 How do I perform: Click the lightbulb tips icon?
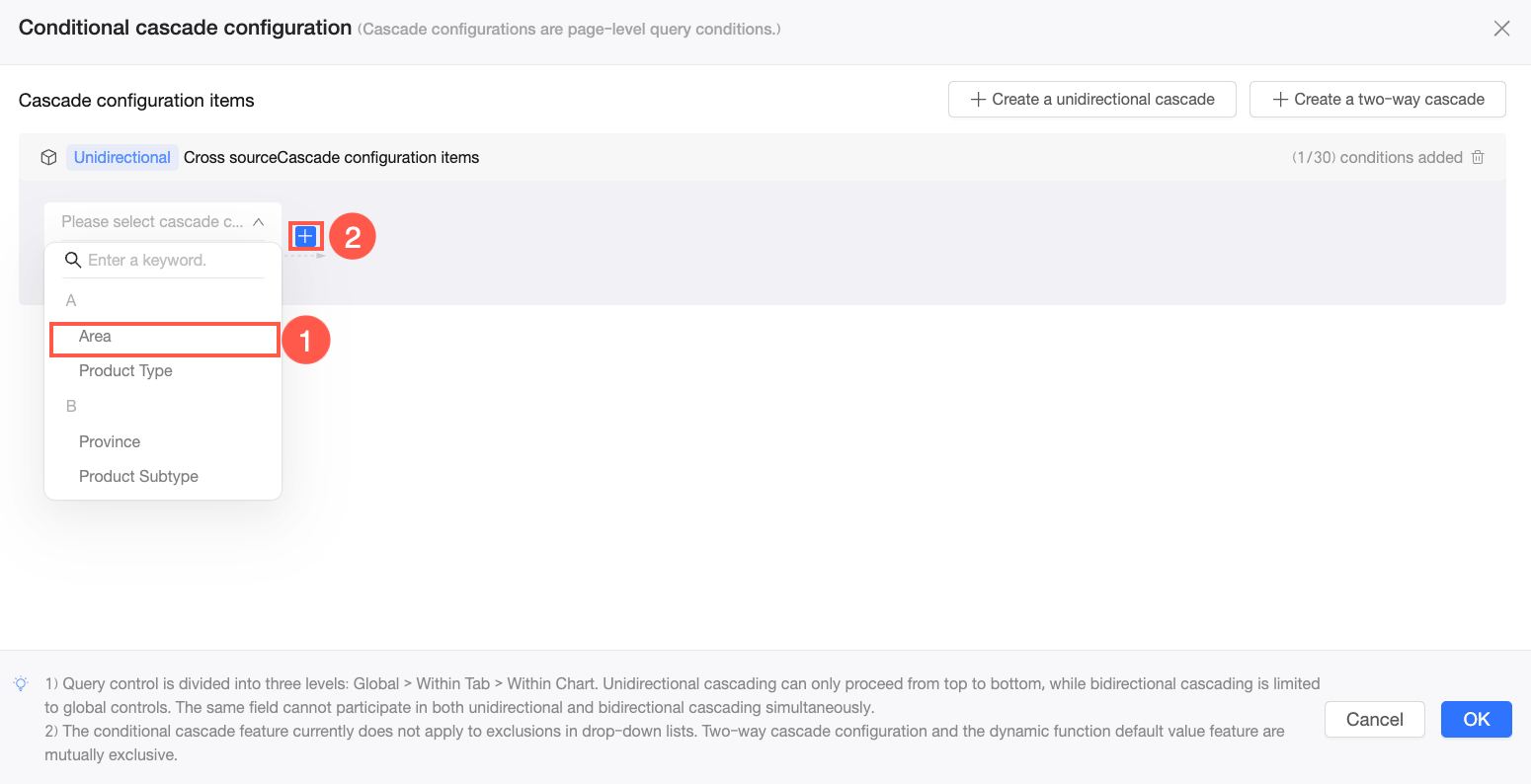click(21, 683)
